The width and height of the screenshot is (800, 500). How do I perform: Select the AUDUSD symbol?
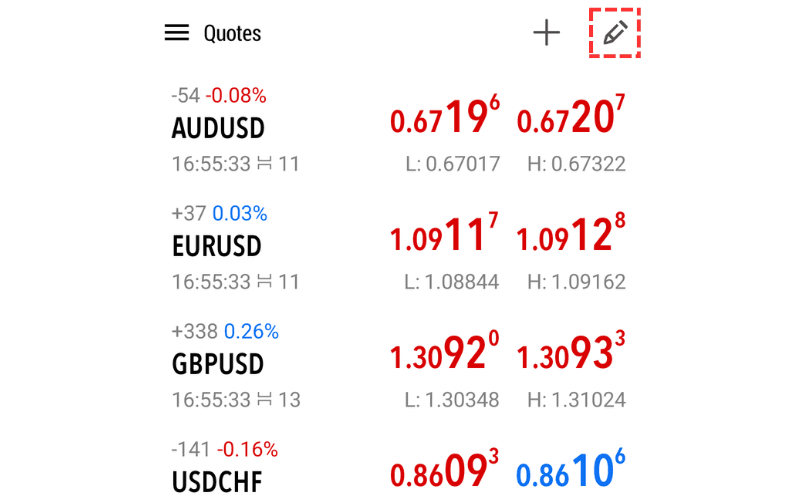[218, 129]
